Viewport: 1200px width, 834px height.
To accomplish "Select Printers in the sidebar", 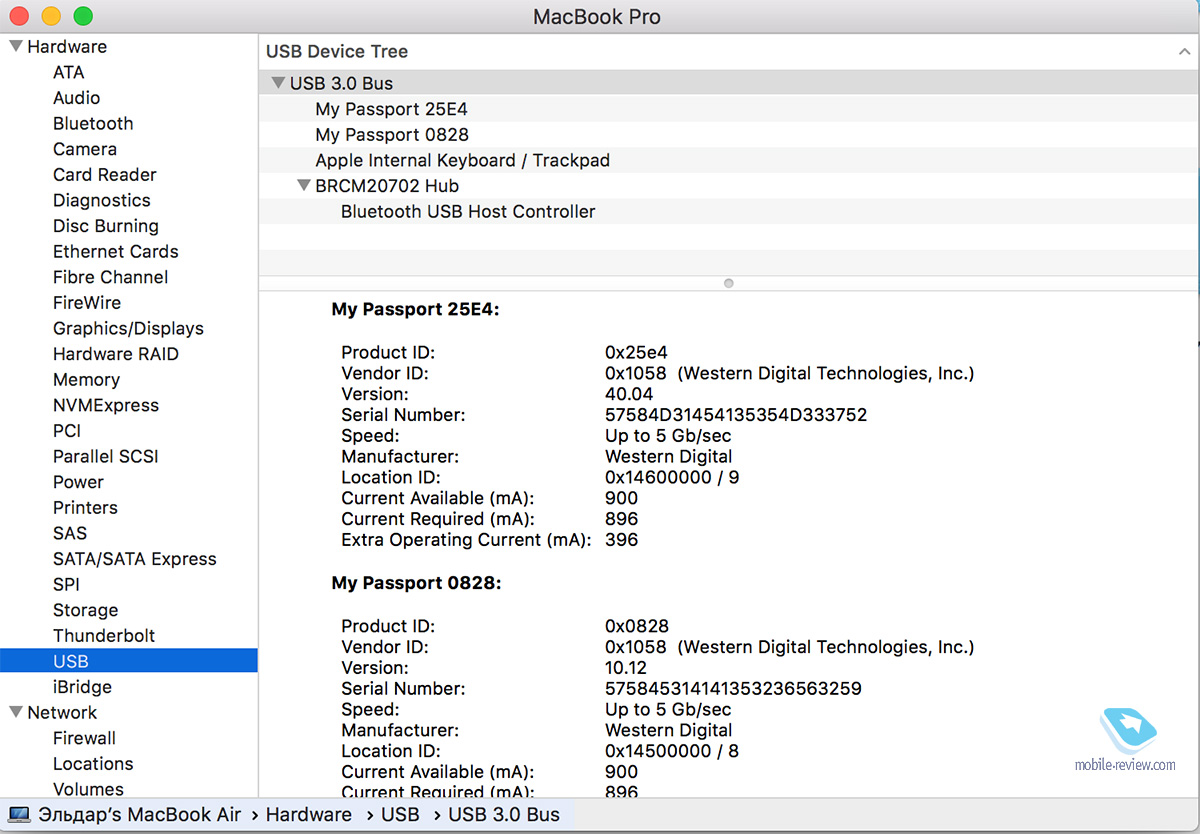I will [85, 508].
